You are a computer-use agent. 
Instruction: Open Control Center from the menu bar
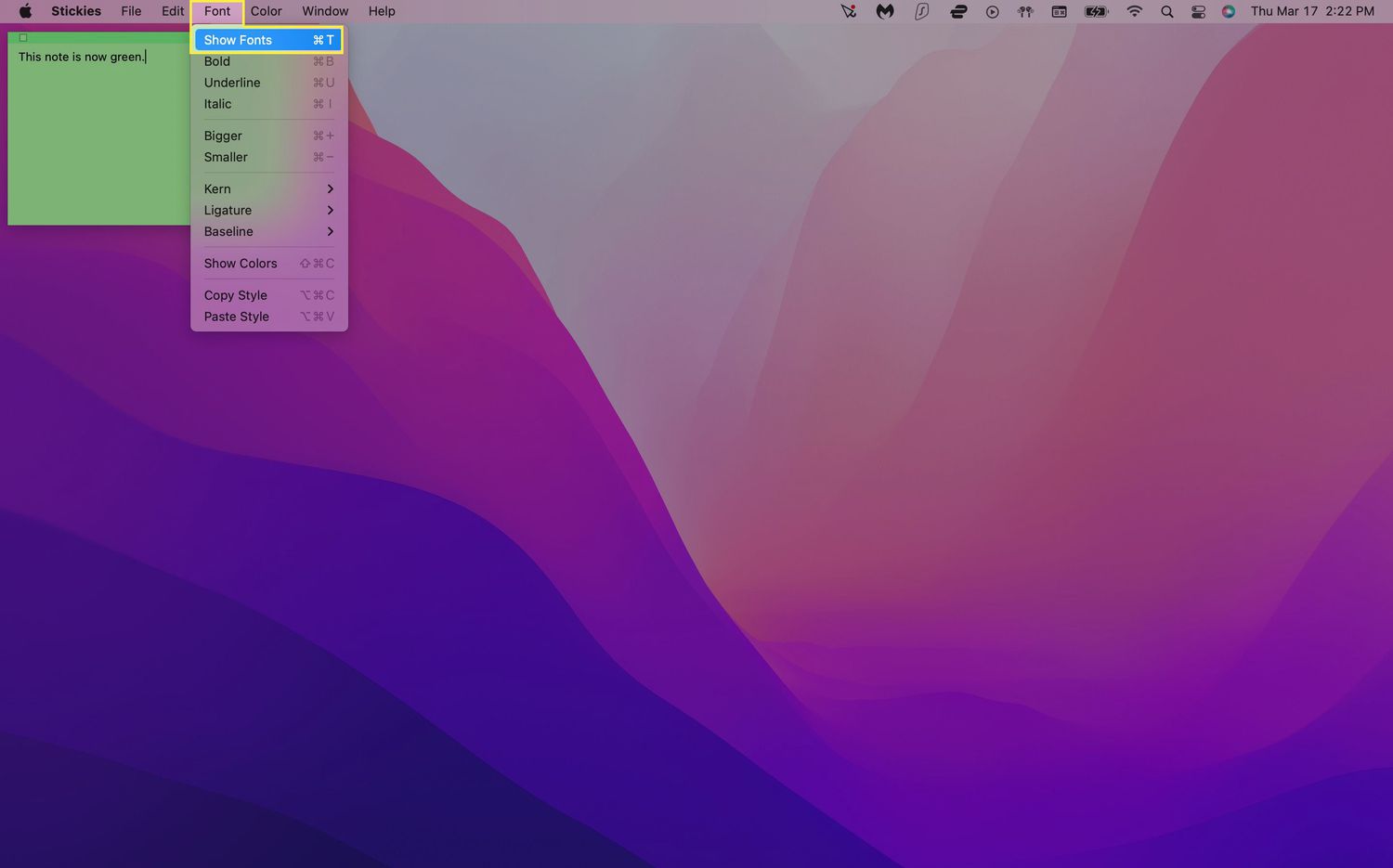1198,11
